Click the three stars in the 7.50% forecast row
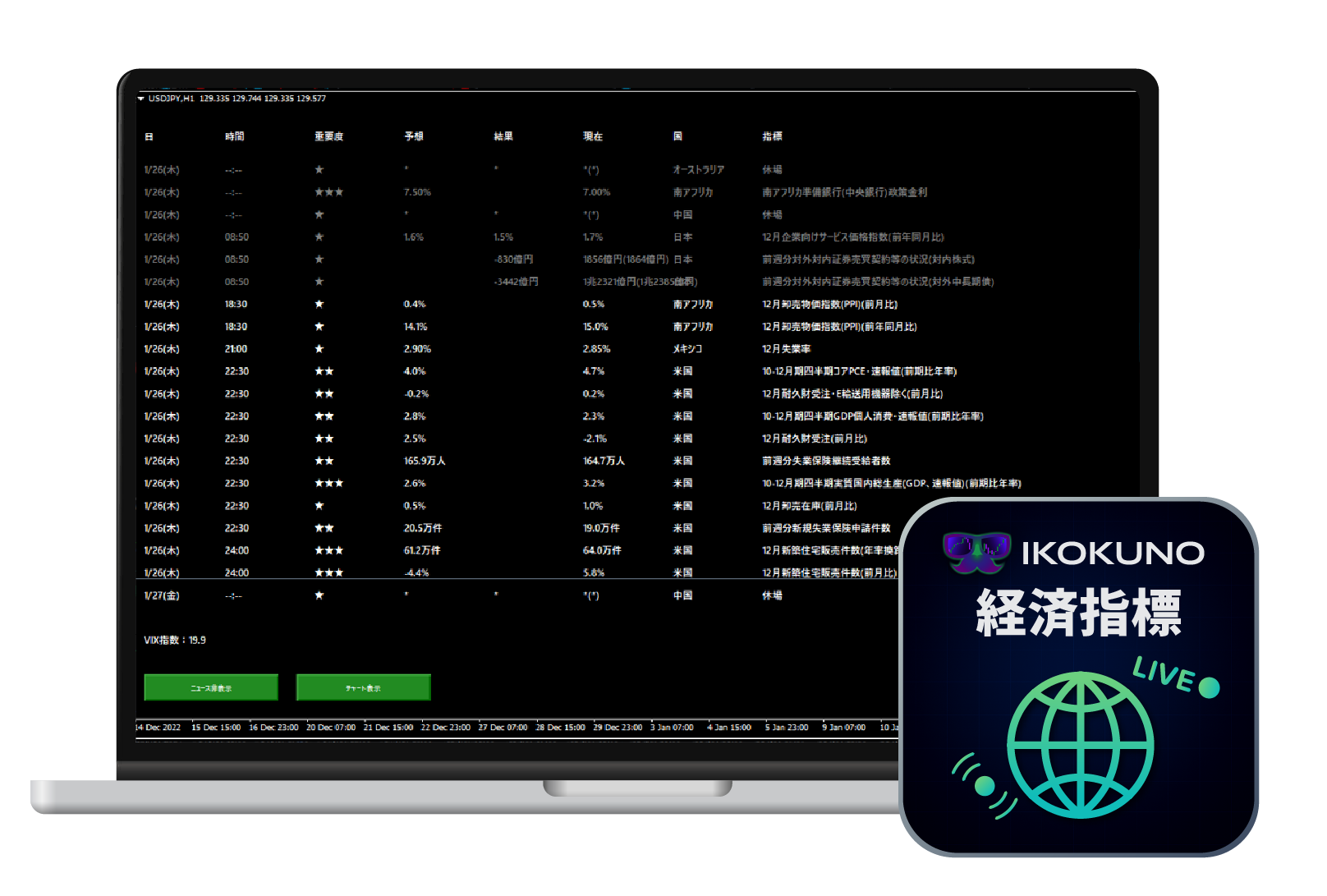This screenshot has width=1327, height=896. click(x=328, y=192)
